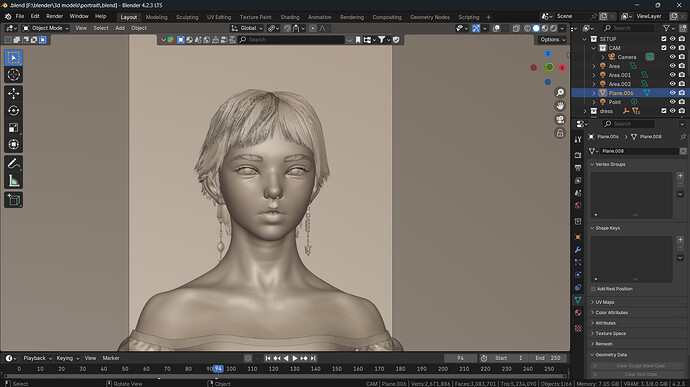
Task: Select the Scale tool
Action: [x=14, y=128]
